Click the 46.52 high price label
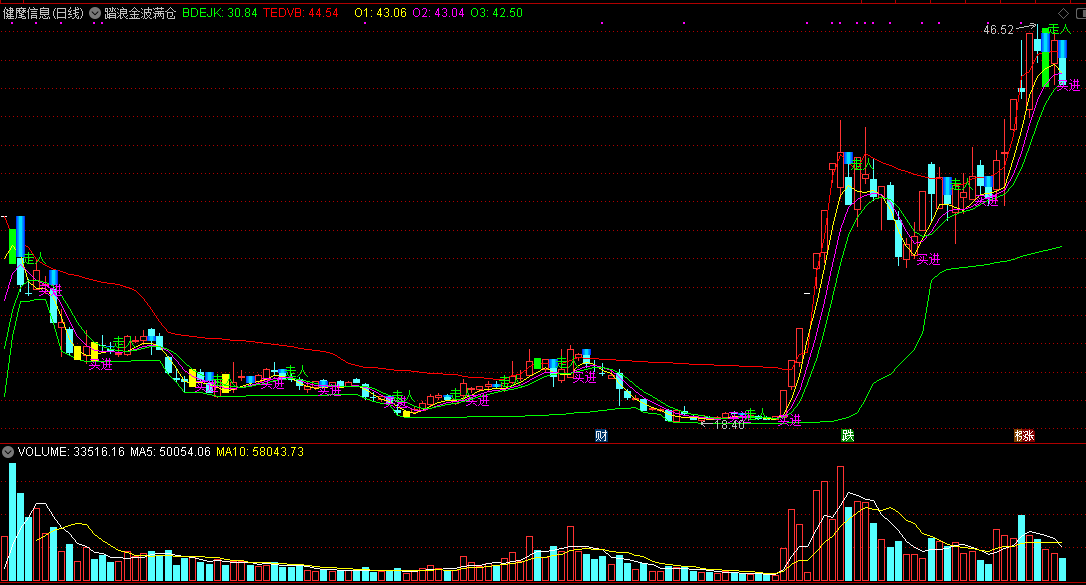 pyautogui.click(x=998, y=30)
